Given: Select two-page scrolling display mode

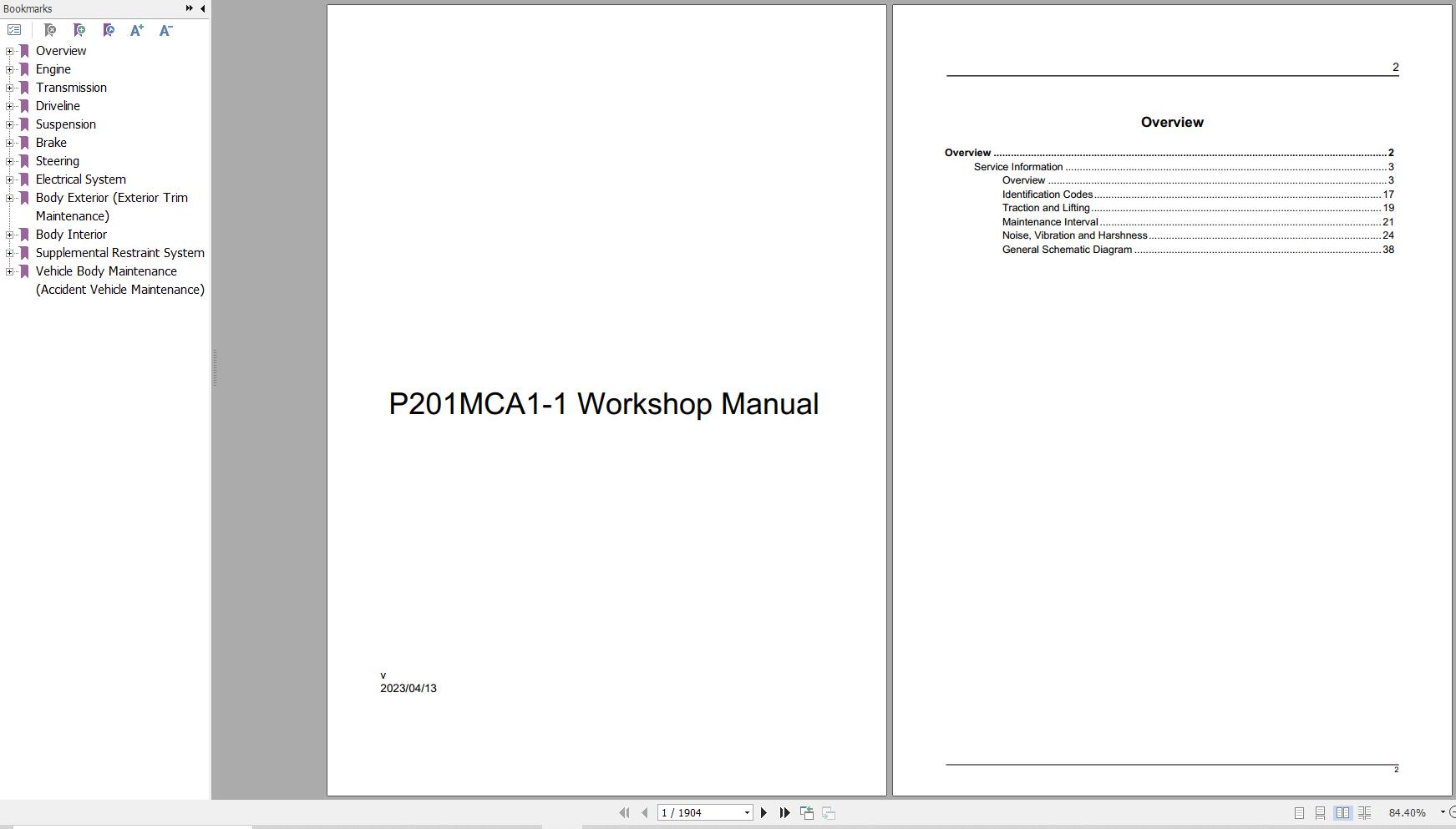Looking at the screenshot, I should click(1364, 811).
